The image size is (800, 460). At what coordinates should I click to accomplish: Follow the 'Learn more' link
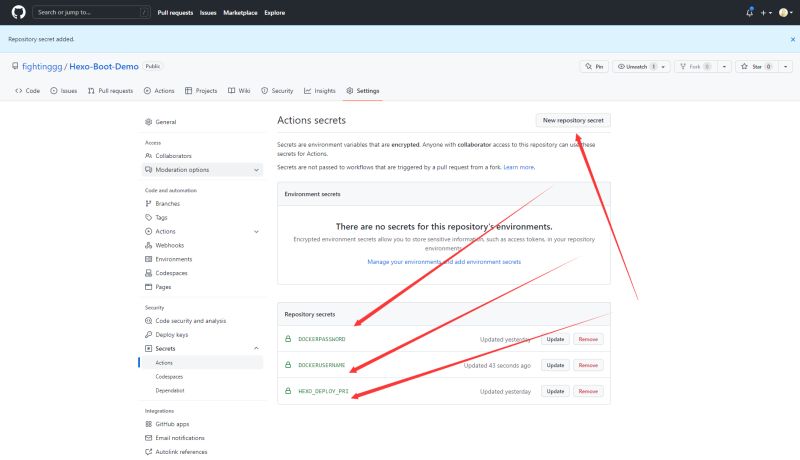(x=518, y=167)
